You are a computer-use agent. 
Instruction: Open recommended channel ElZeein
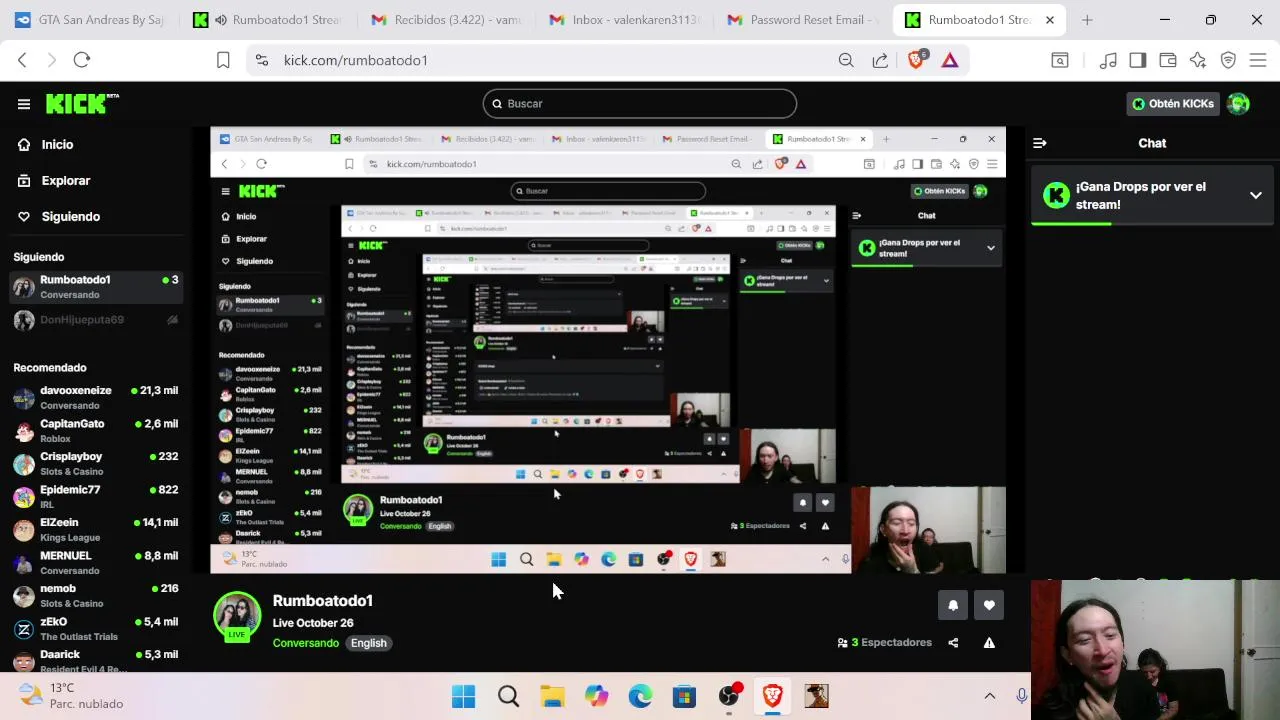(96, 529)
